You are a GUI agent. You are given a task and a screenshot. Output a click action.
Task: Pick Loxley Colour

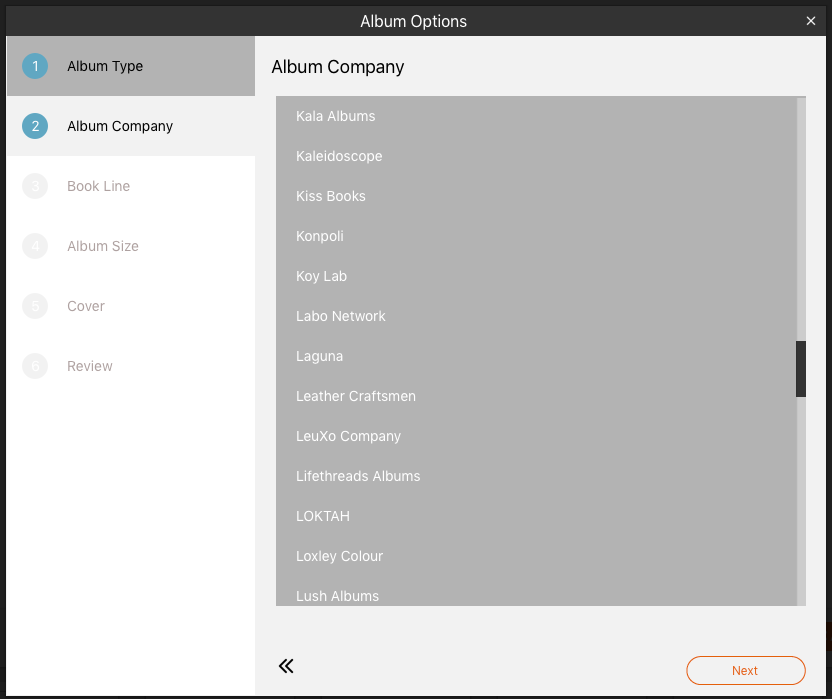[x=536, y=556]
